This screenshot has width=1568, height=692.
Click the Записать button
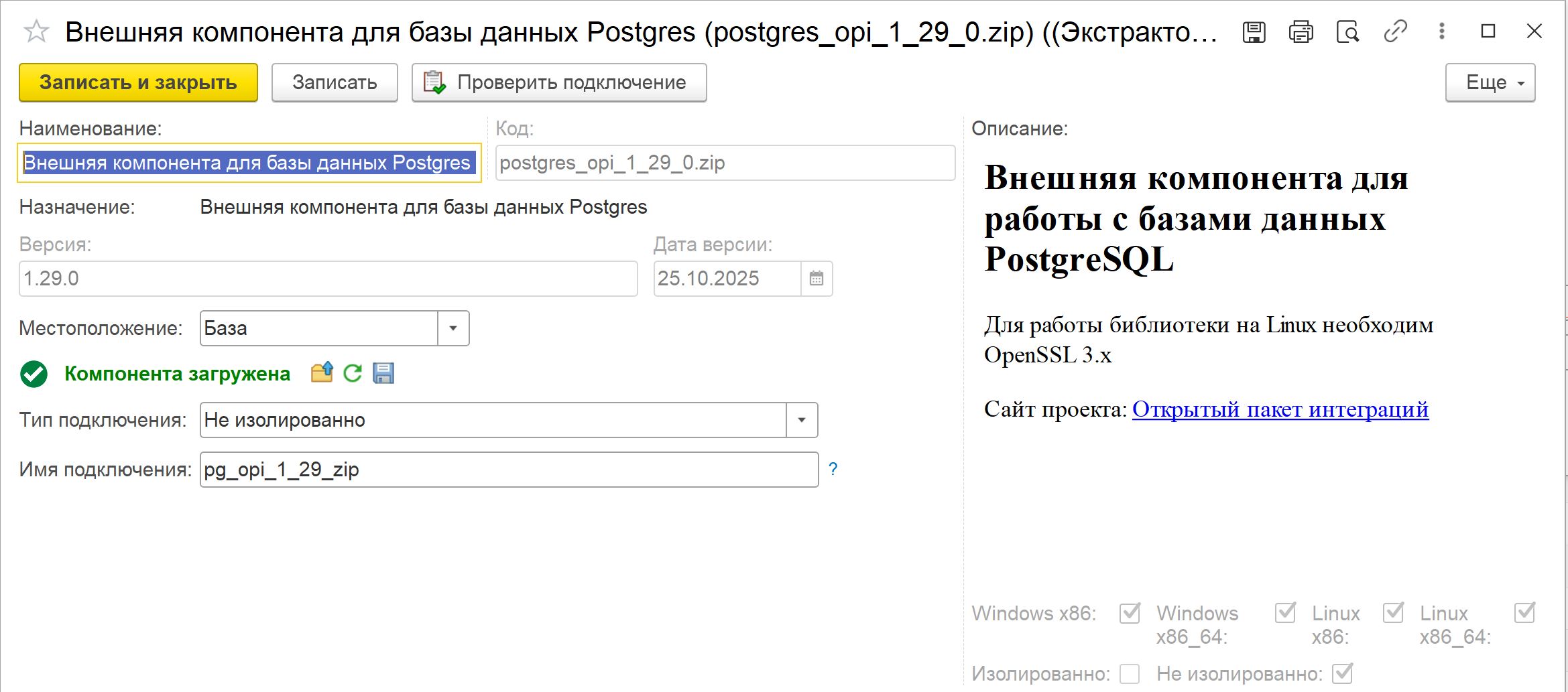point(335,82)
